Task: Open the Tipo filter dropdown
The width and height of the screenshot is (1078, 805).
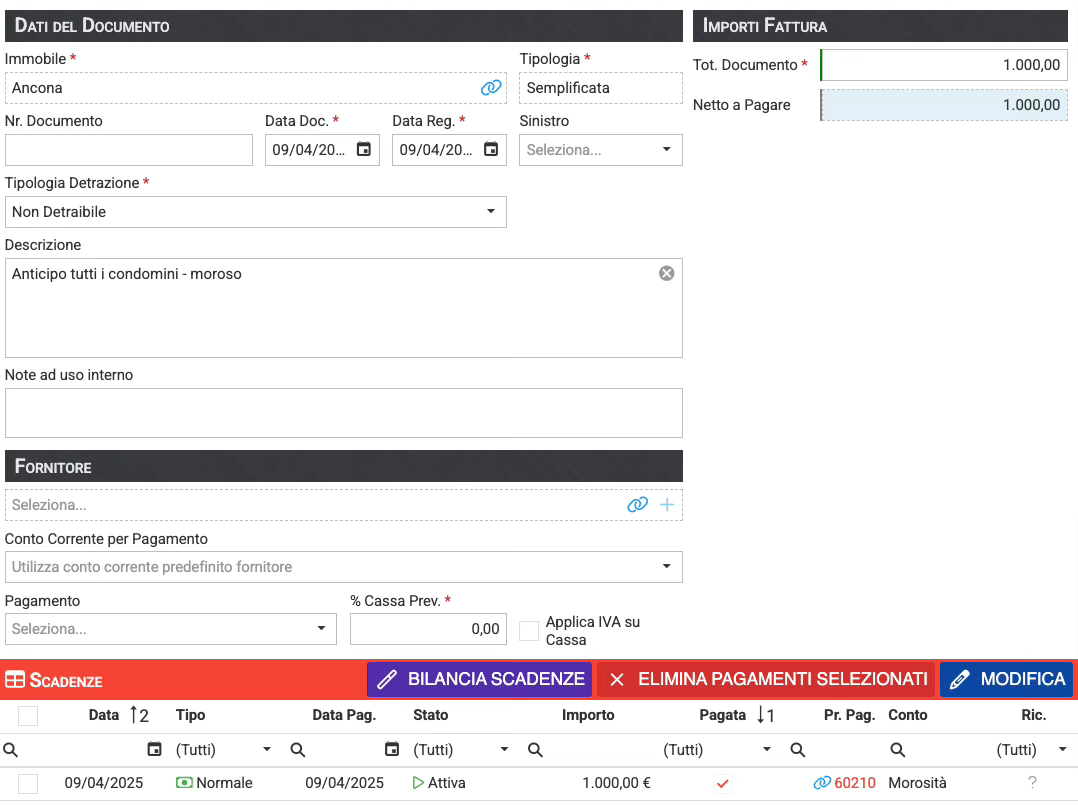Action: coord(267,749)
